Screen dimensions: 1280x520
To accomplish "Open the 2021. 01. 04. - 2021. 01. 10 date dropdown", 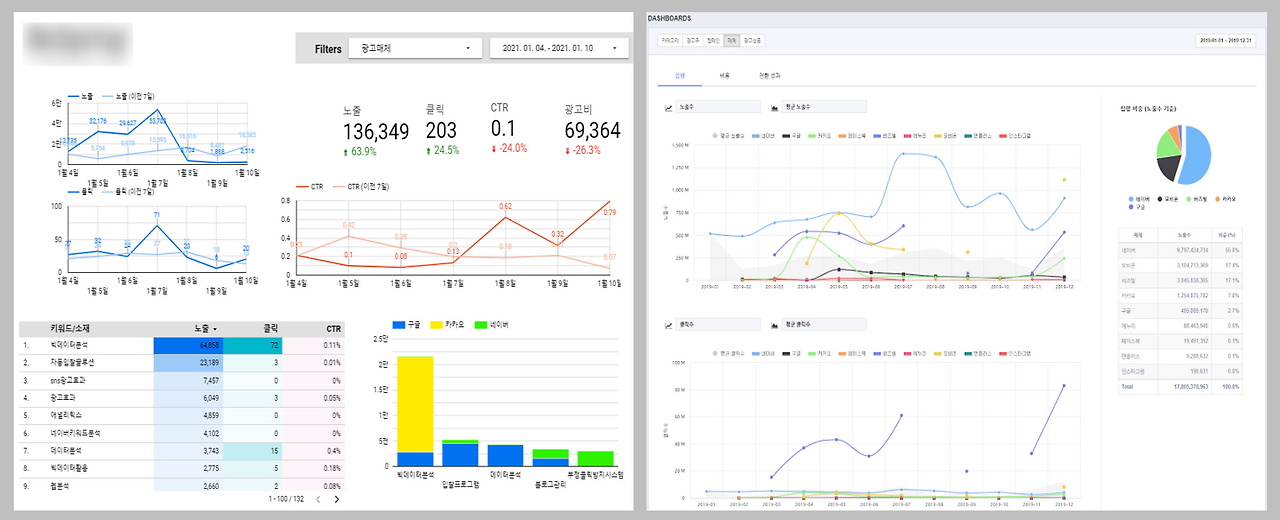I will 559,48.
